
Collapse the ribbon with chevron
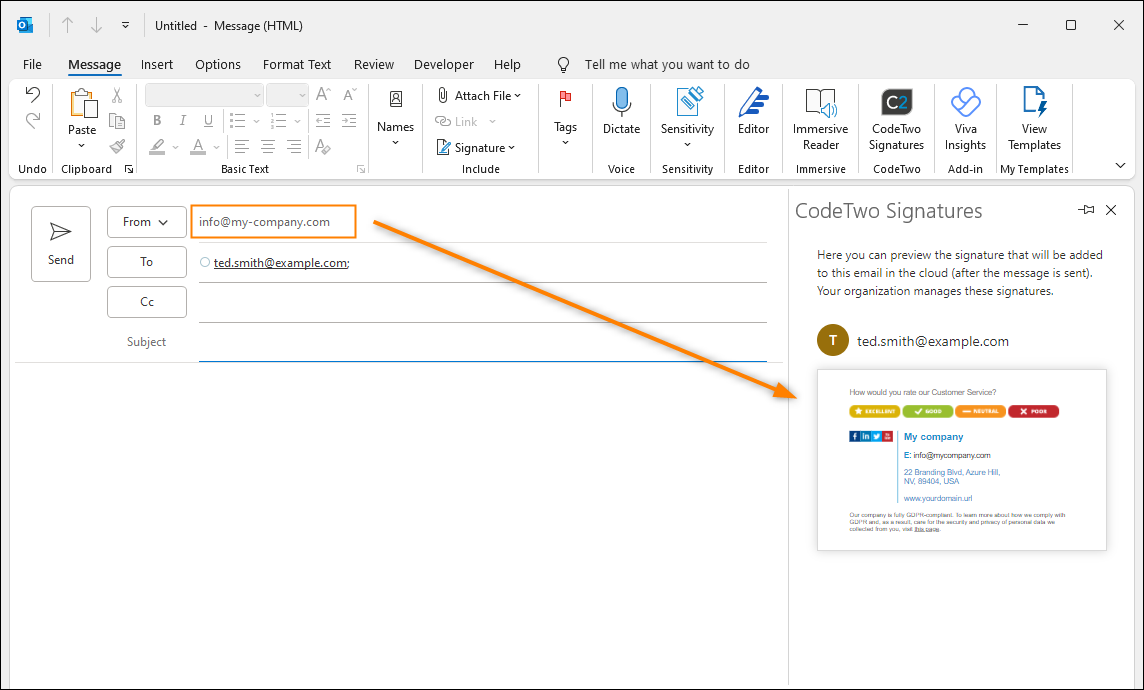(x=1121, y=166)
